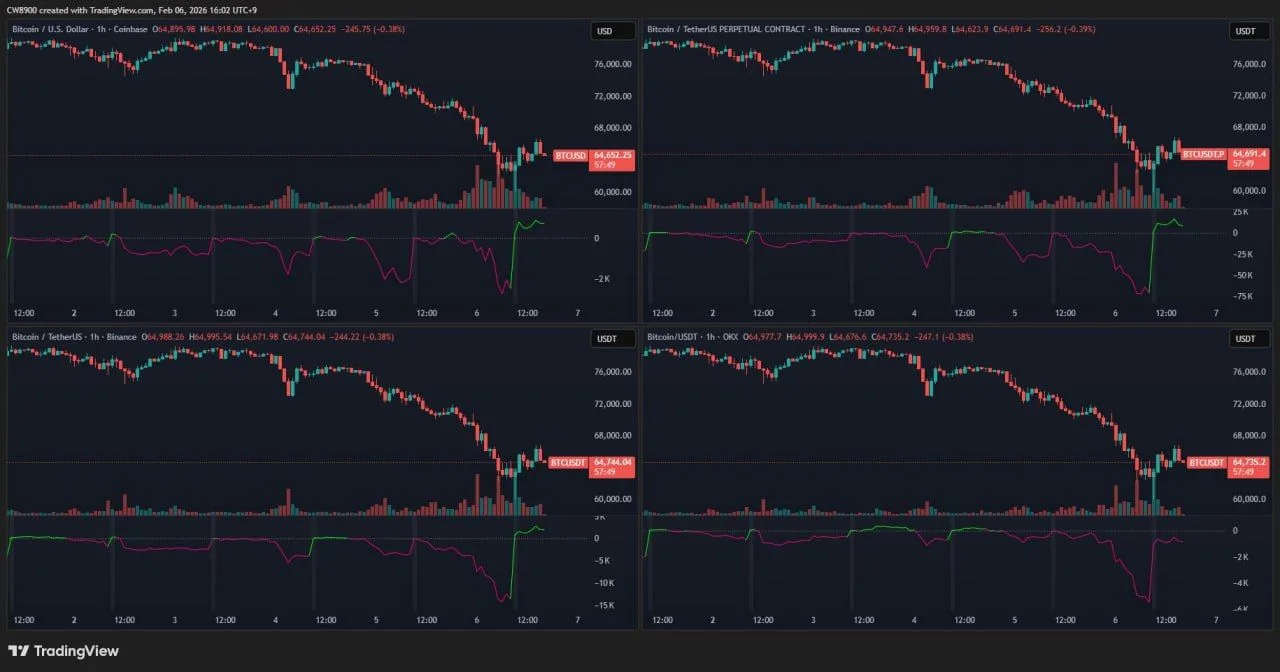Screen dimensions: 1280x672
Task: Click the -75 K label on perpetual indicator axis
Action: (1243, 296)
